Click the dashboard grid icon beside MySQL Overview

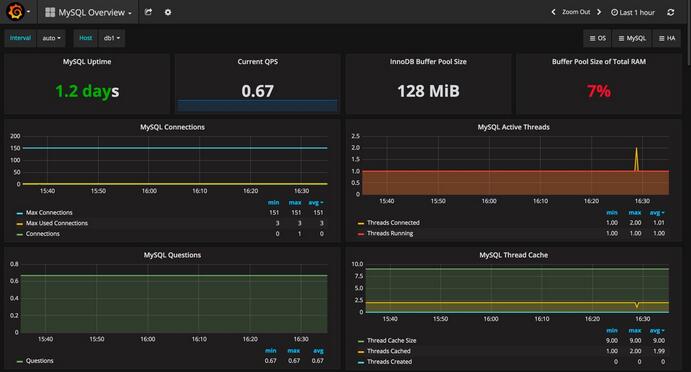tap(50, 12)
